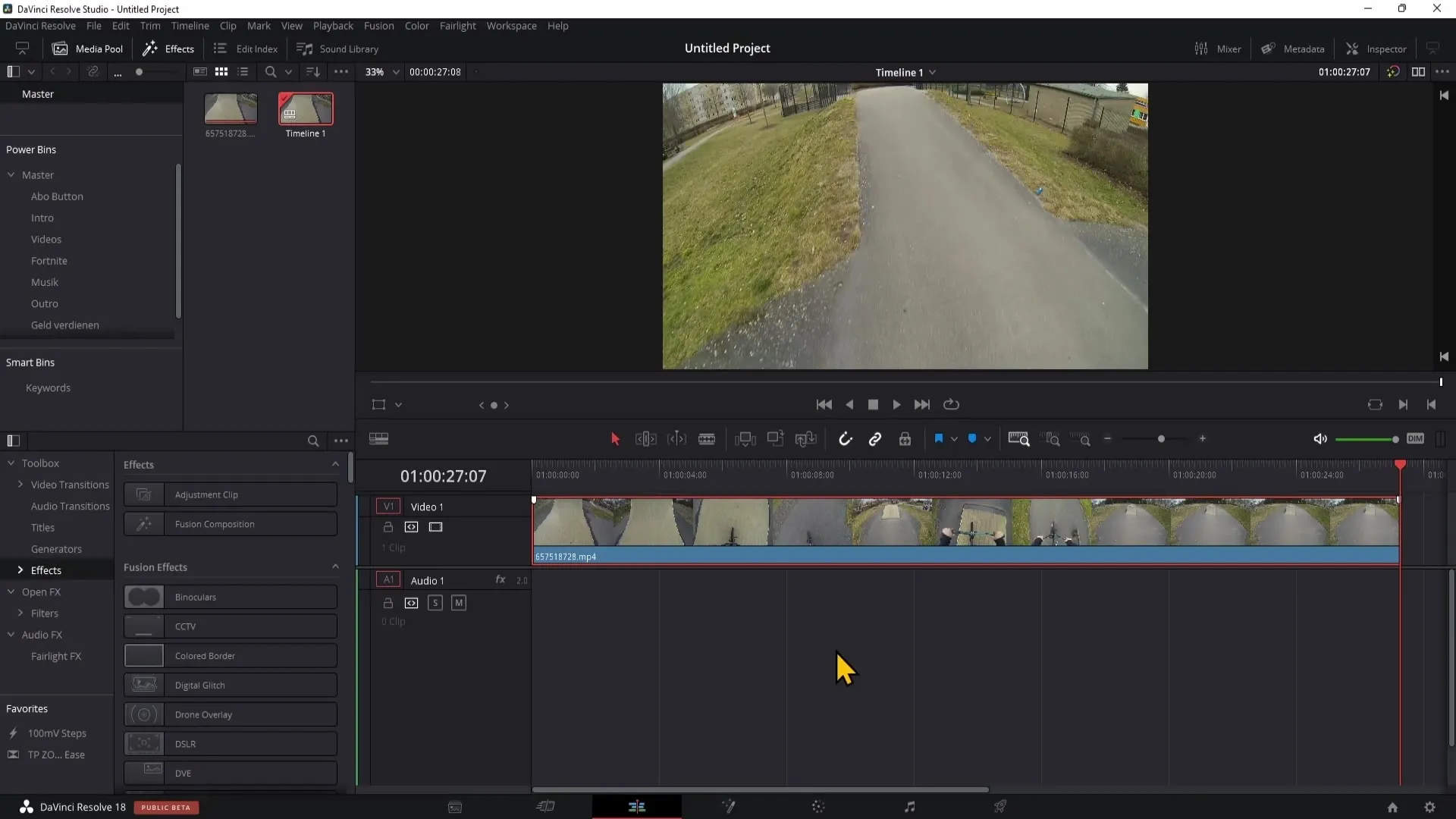Click the Dynamic Trim mode icon

[677, 439]
